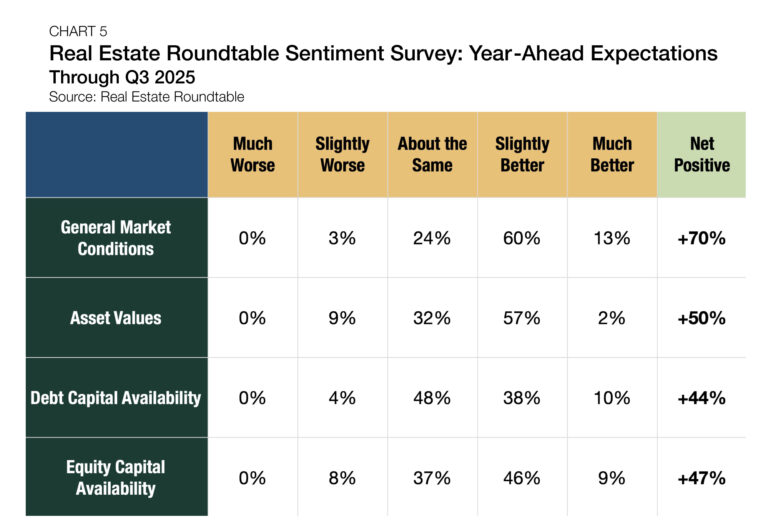Screen dimensions: 768x527
Task: Click the +70% net positive value
Action: click(701, 238)
